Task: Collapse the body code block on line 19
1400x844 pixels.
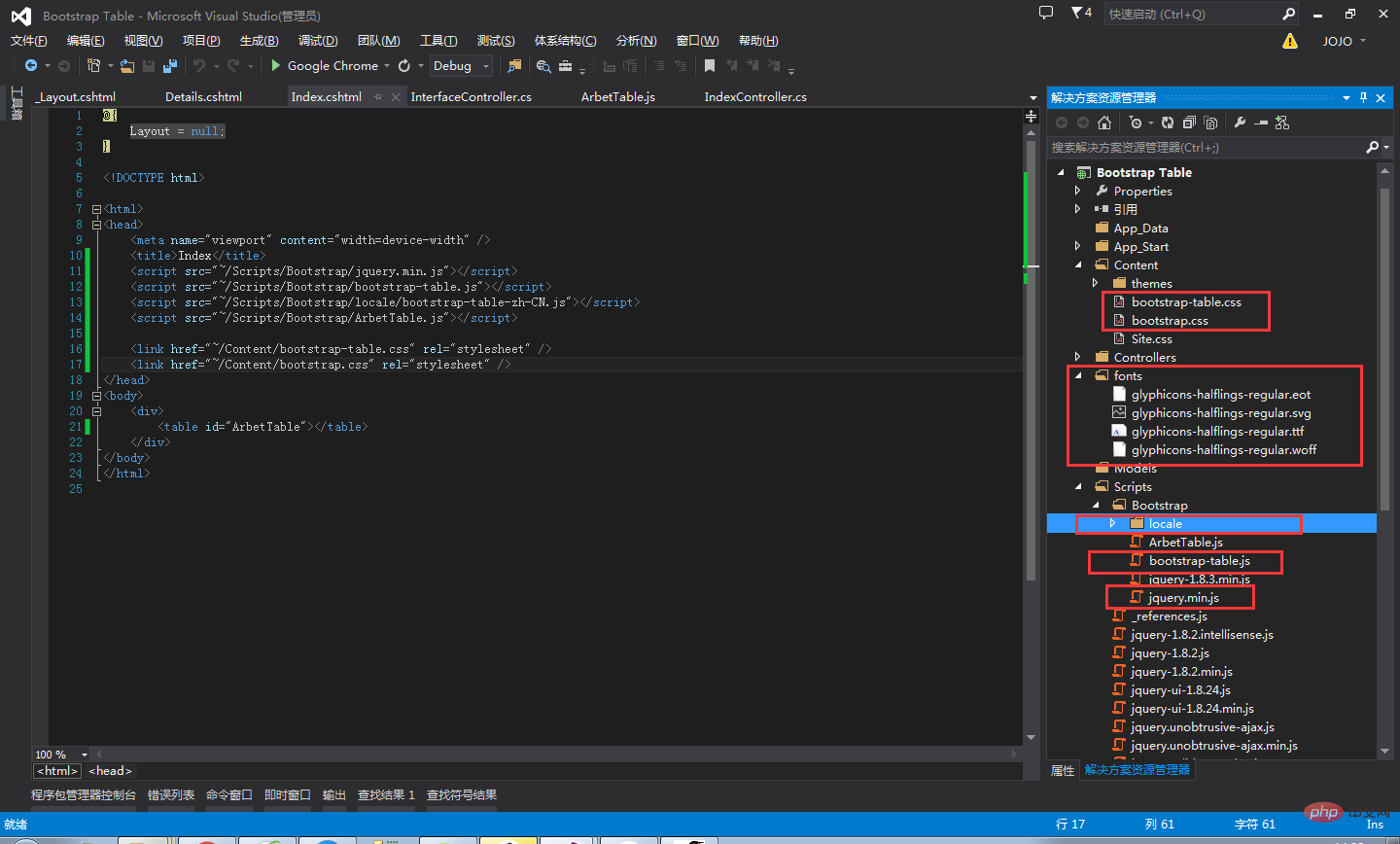Action: (x=96, y=396)
